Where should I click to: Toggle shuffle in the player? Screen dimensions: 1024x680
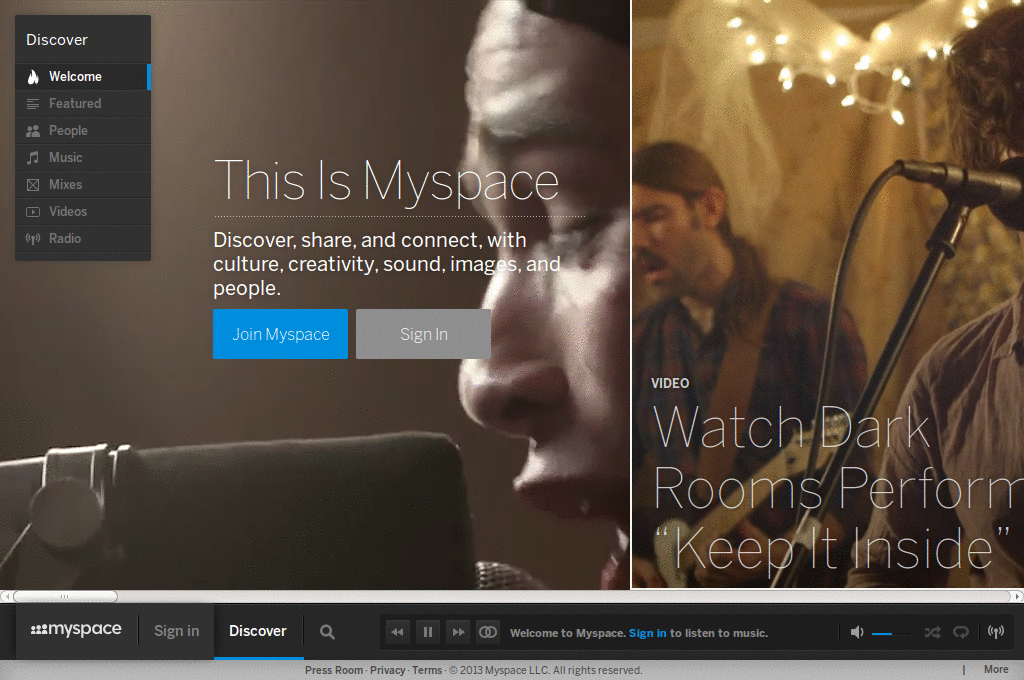point(933,632)
